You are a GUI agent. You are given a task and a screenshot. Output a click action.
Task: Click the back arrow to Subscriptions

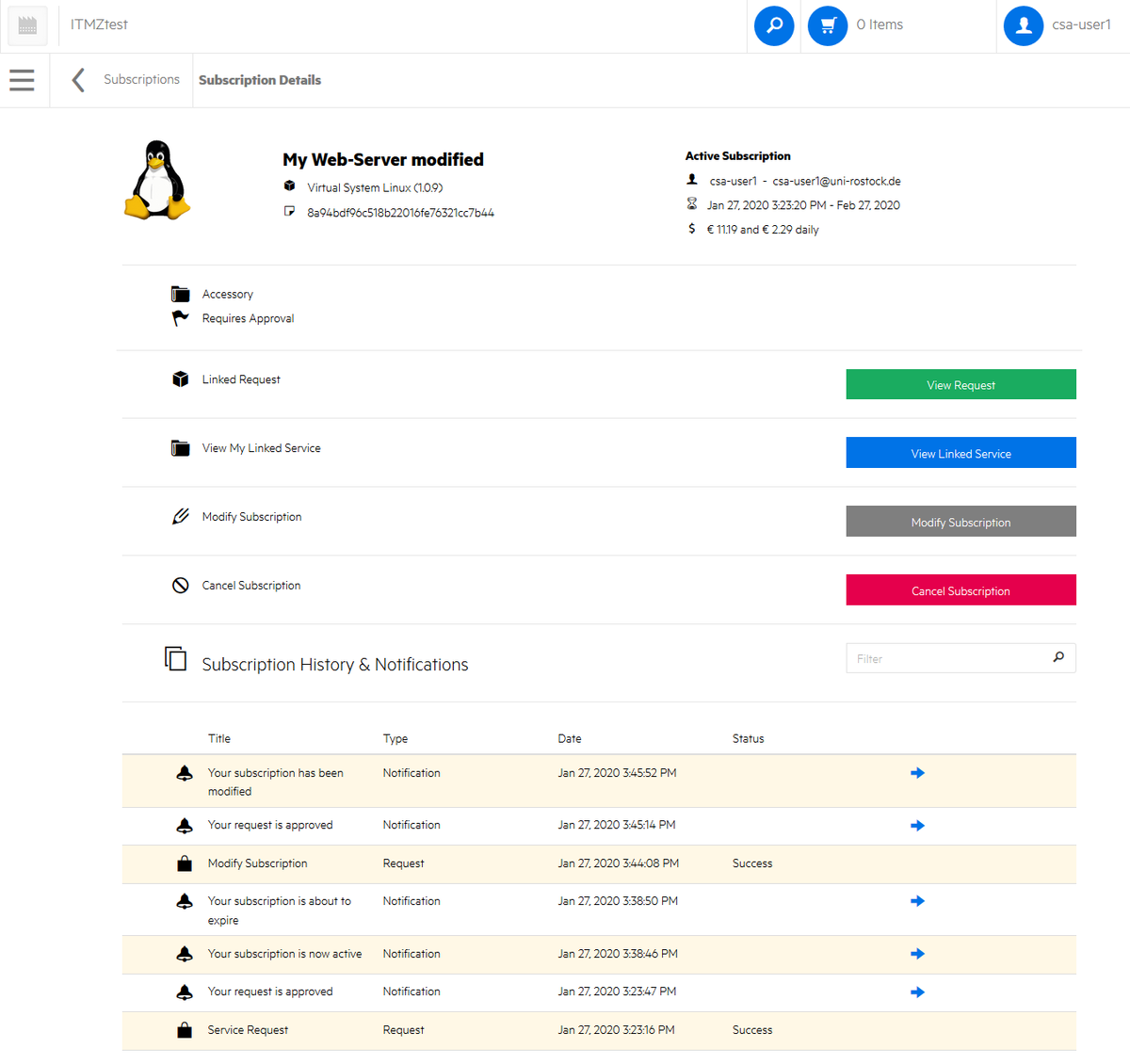coord(78,80)
